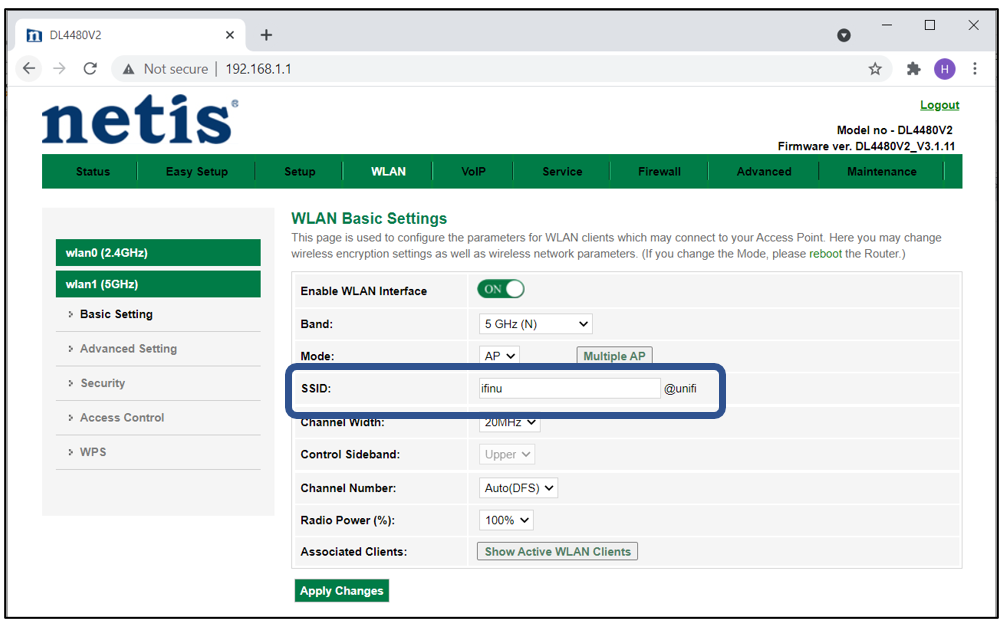Click the browser forward arrow
This screenshot has height=626, width=1007.
click(59, 68)
